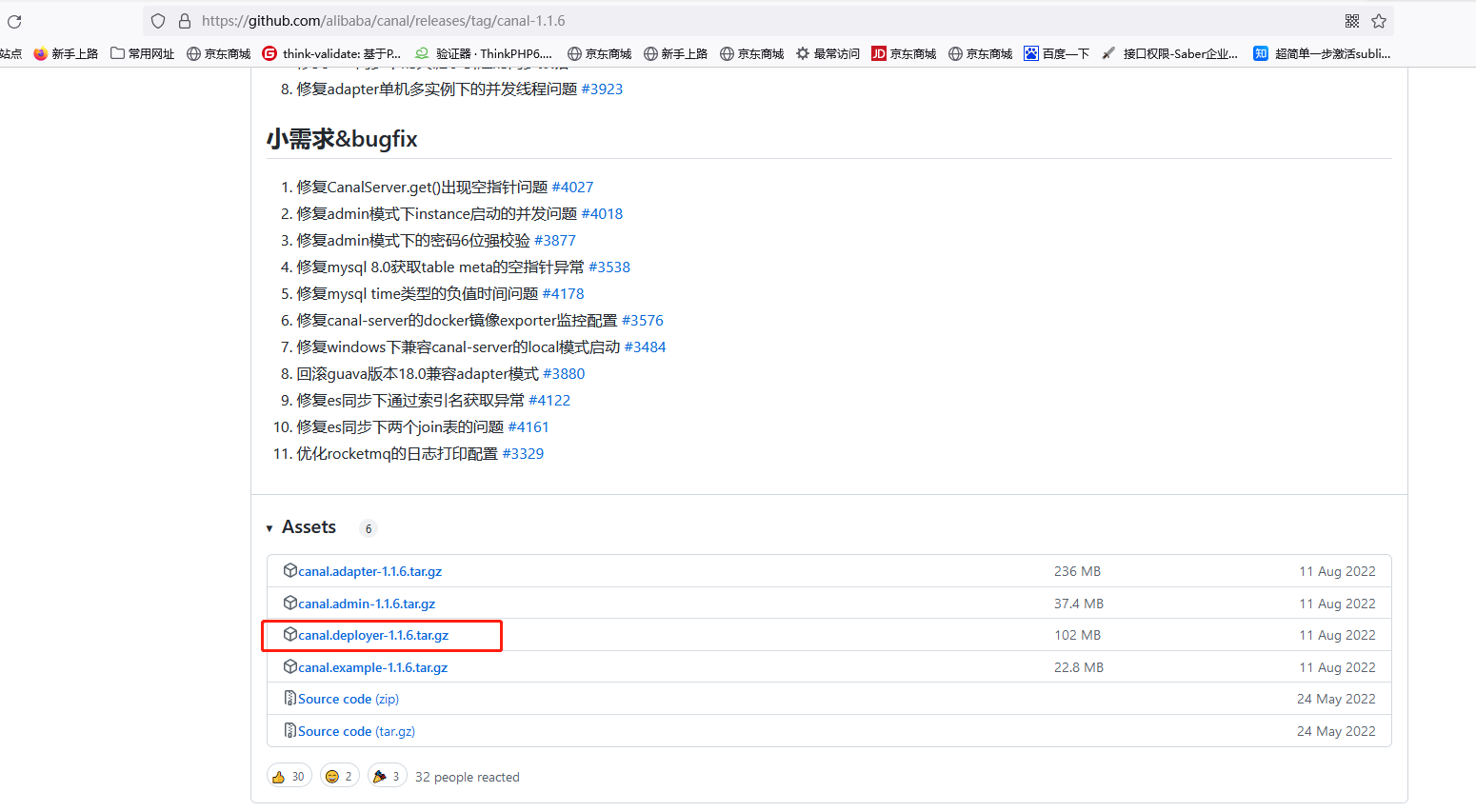Screen dimensions: 1476x812
Task: Click the 24 May 2022 date of Source code (zip)
Action: point(1336,699)
